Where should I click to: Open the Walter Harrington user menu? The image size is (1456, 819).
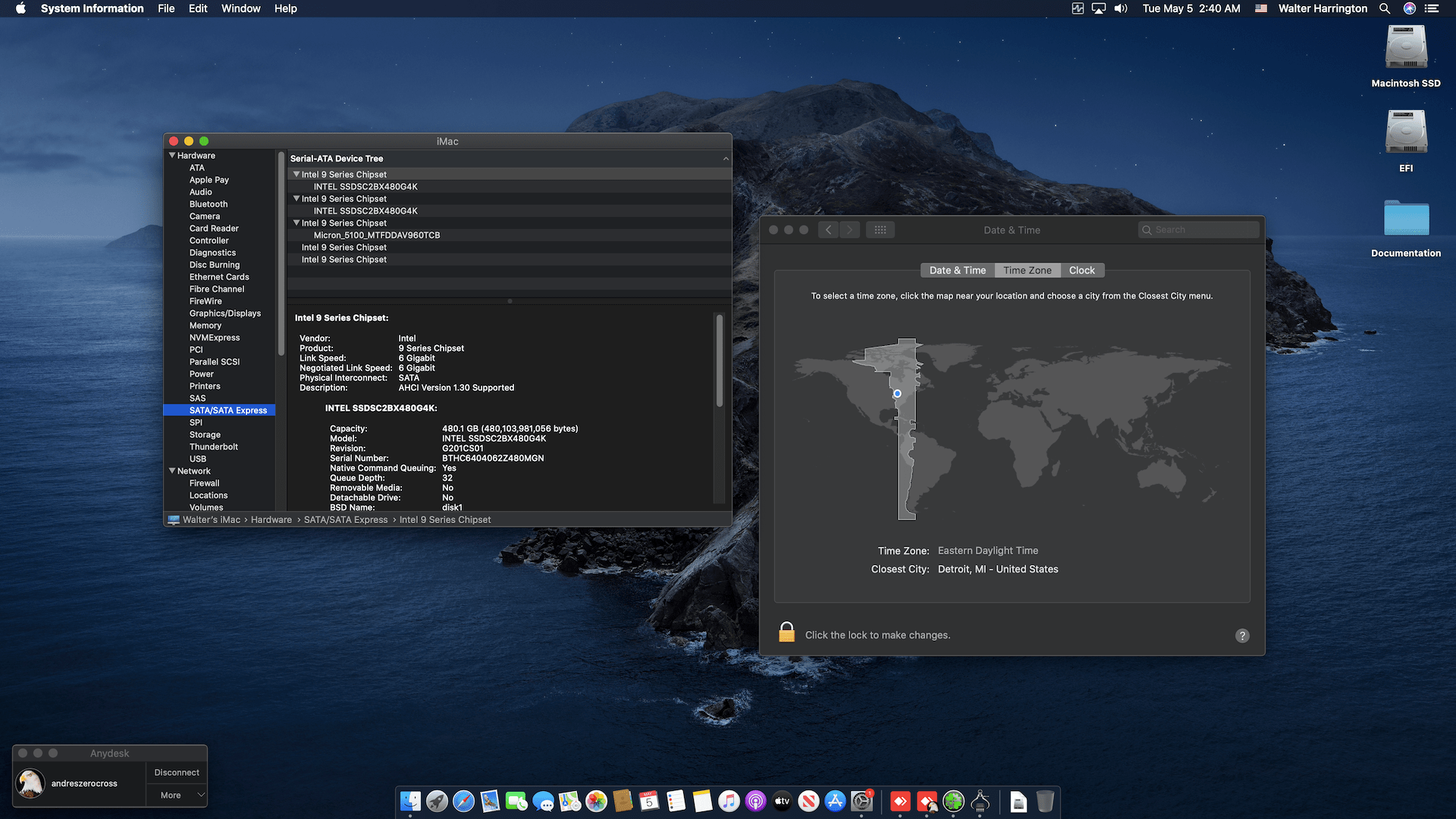point(1323,8)
